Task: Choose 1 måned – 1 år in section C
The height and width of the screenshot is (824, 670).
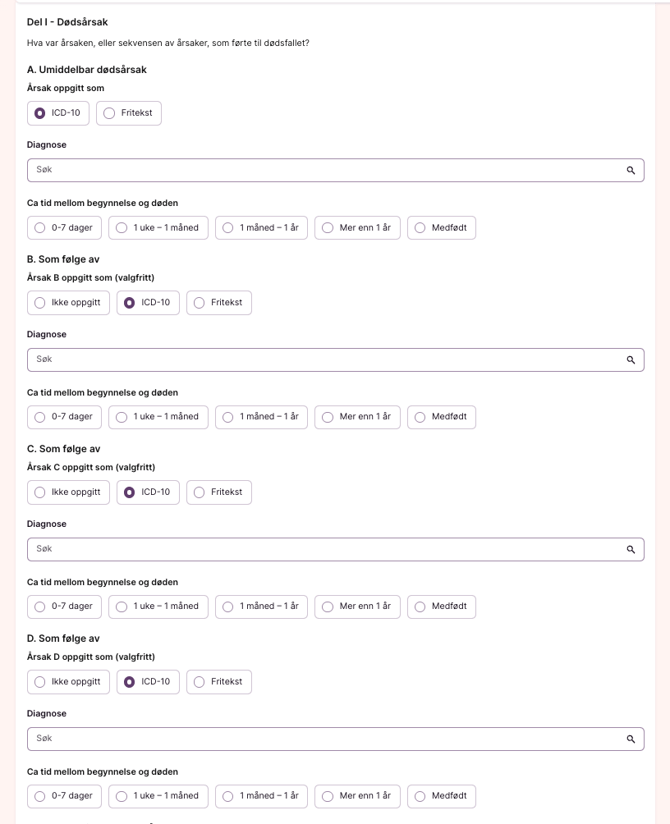Action: pos(228,607)
